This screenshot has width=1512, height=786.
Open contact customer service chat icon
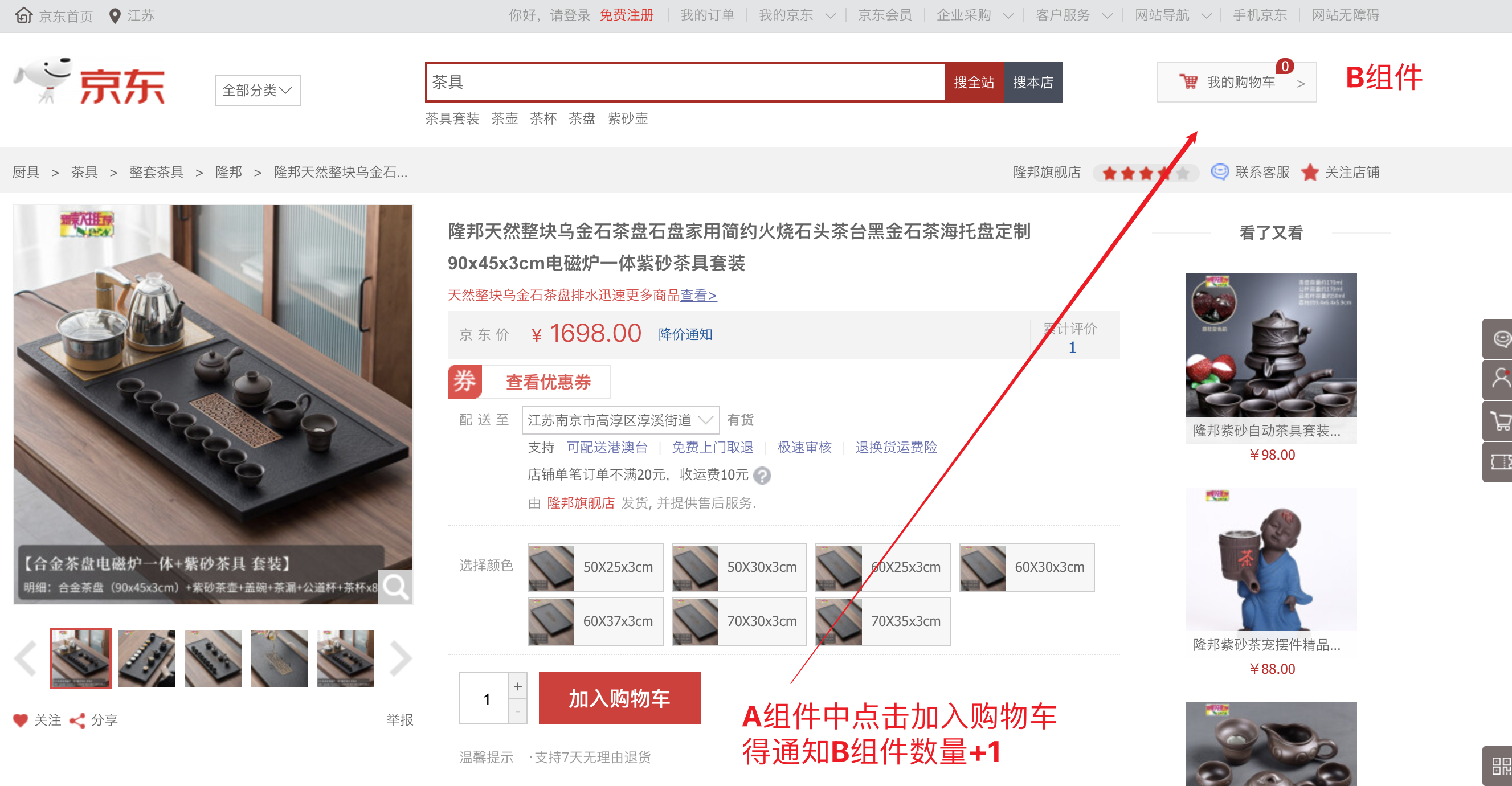coord(1220,172)
